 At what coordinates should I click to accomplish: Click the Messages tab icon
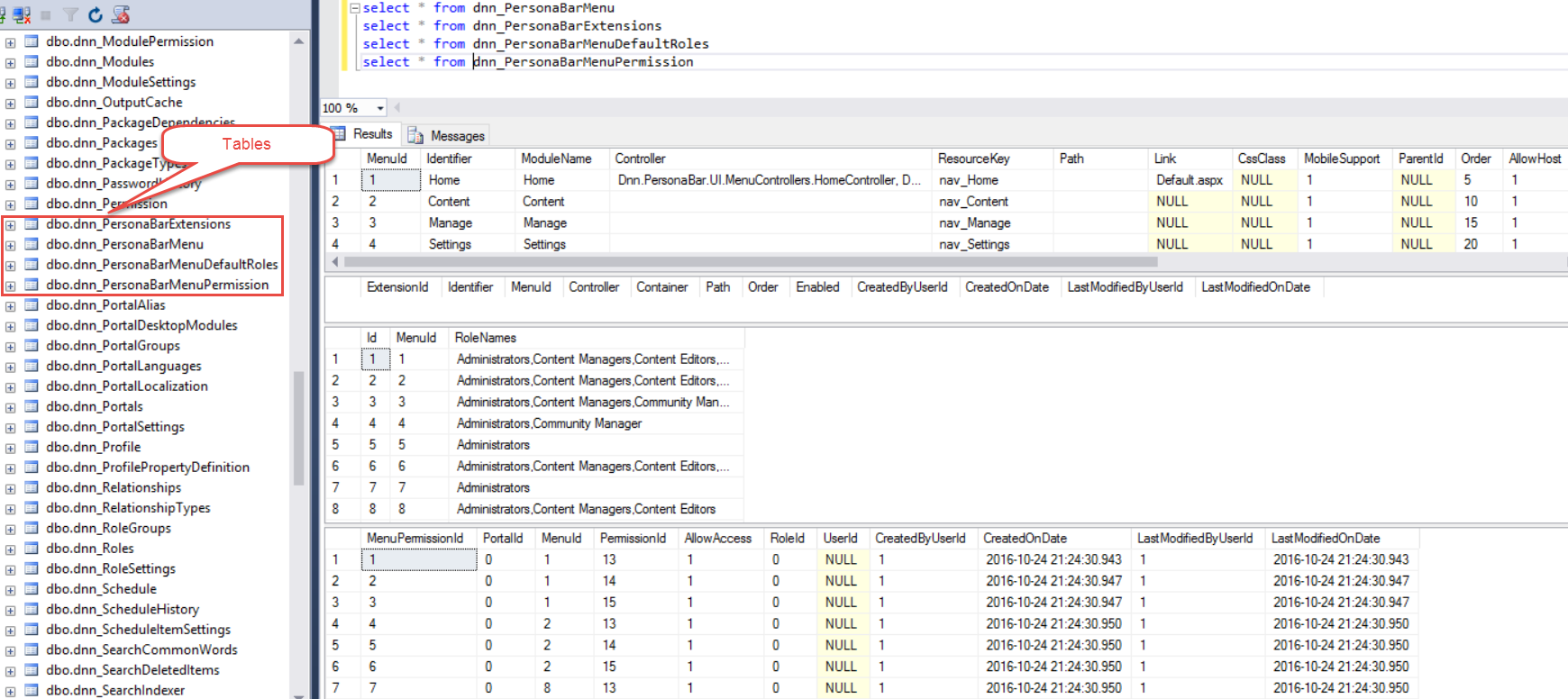pos(415,135)
